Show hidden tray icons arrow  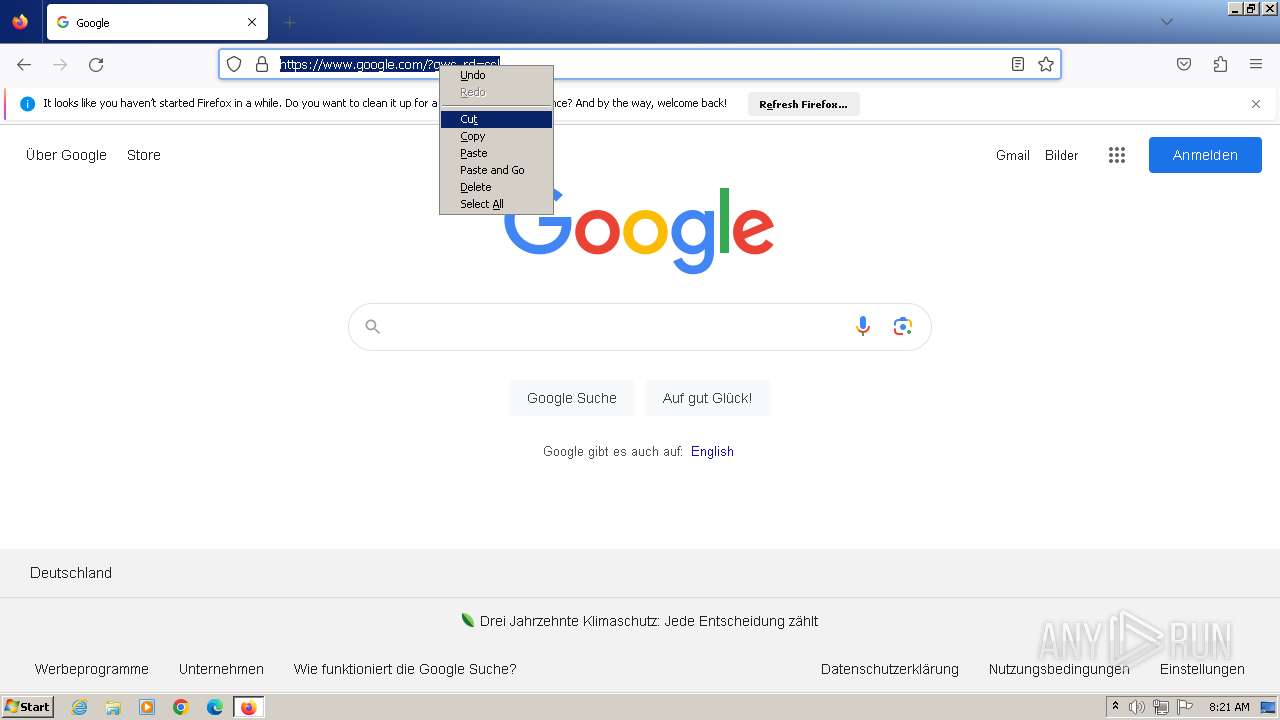pyautogui.click(x=1115, y=707)
